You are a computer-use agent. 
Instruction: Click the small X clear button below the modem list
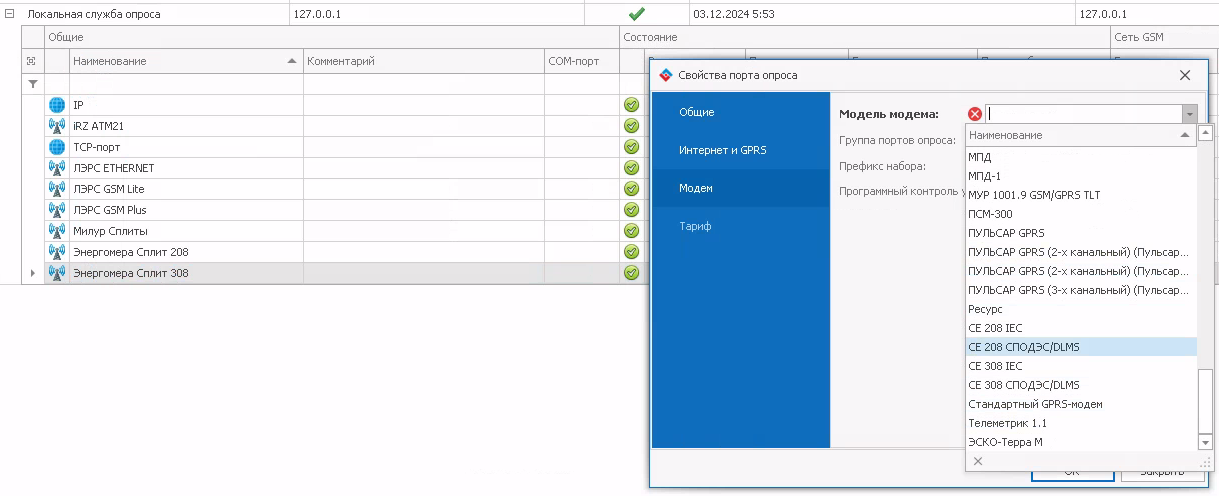pyautogui.click(x=978, y=461)
